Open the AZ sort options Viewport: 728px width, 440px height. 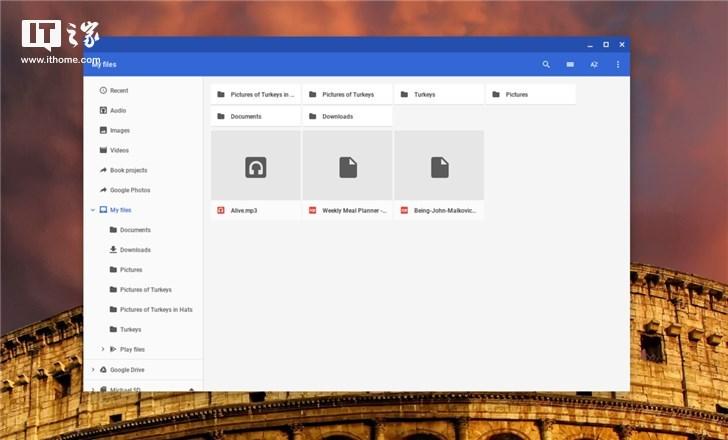(594, 65)
